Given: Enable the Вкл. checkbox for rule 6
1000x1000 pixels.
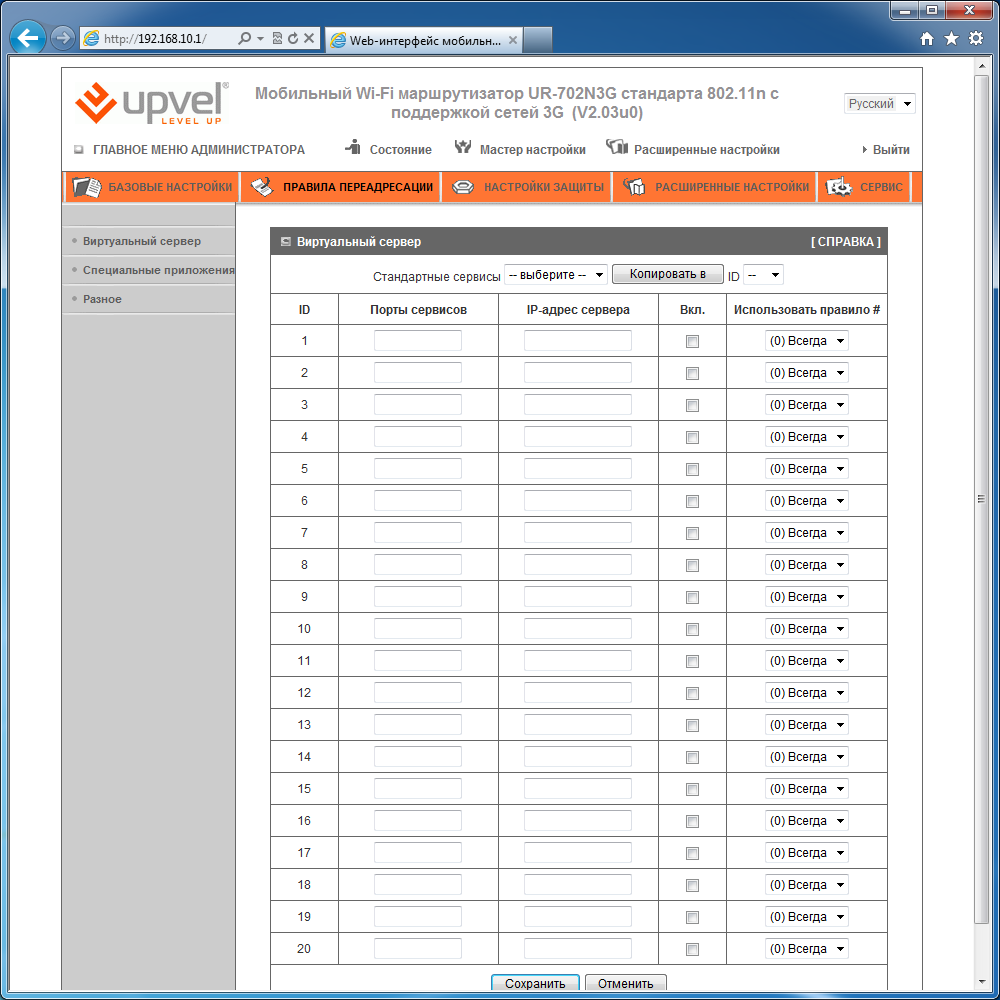Looking at the screenshot, I should click(692, 501).
